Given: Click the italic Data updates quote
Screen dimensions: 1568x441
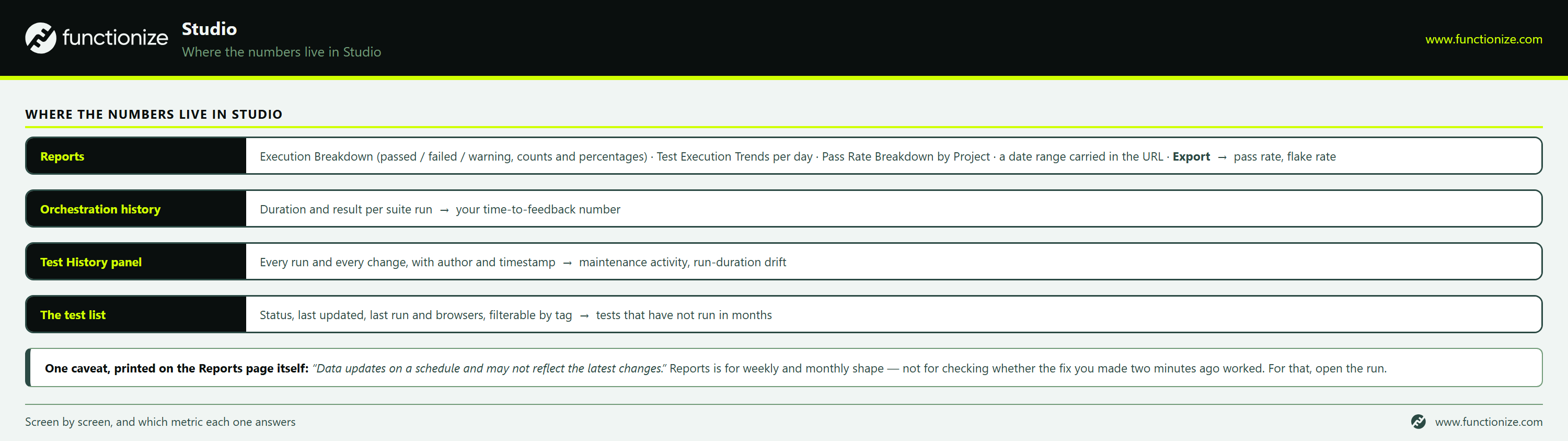Looking at the screenshot, I should [489, 368].
